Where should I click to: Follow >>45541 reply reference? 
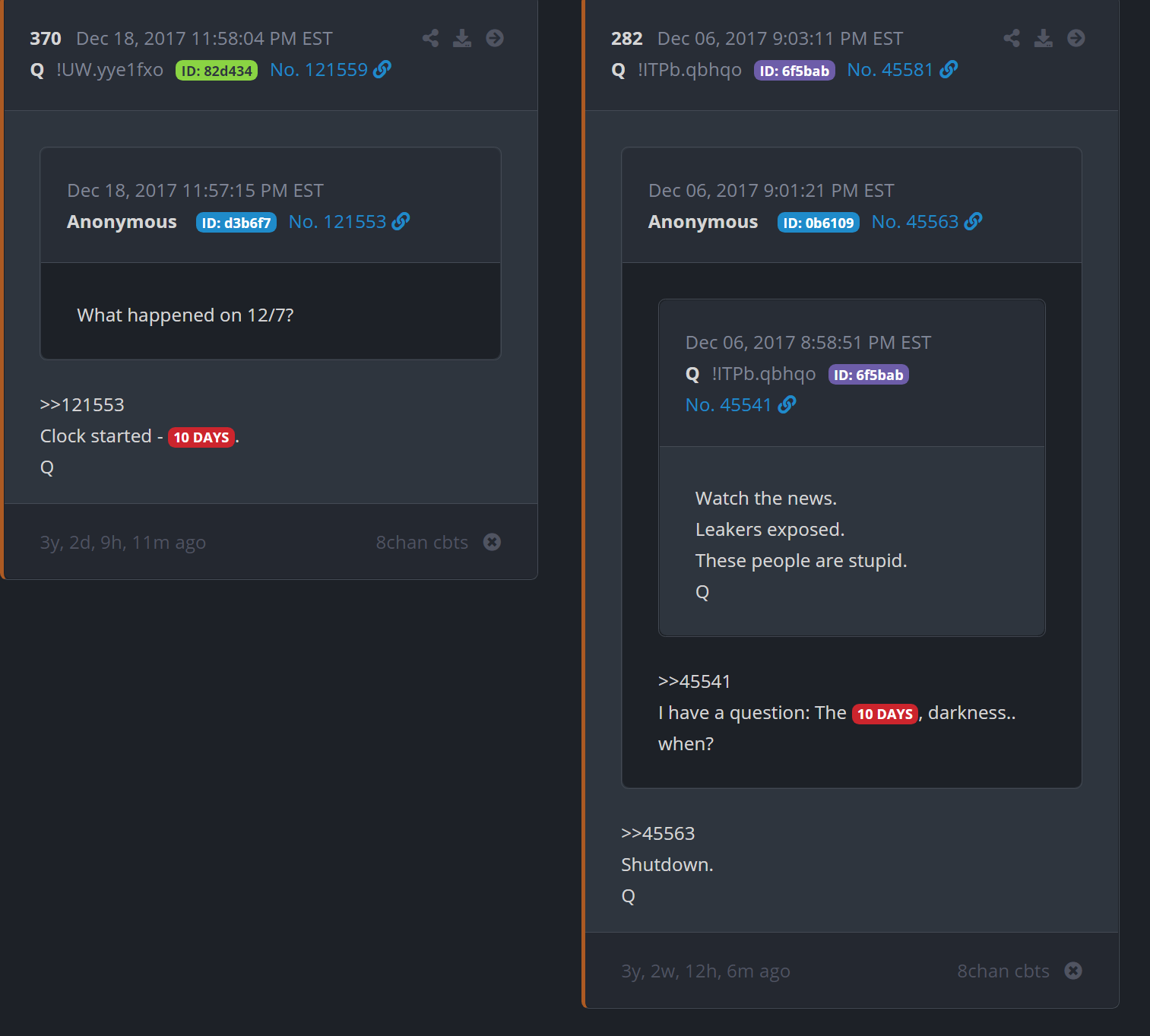click(x=695, y=682)
